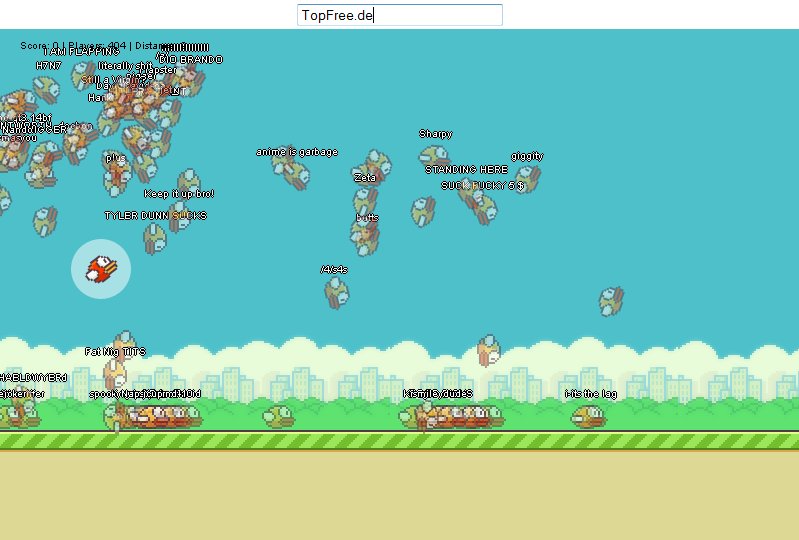Screen dimensions: 799x540
Task: Click the unlabeled green bird resting on the ground
Action: tap(278, 415)
